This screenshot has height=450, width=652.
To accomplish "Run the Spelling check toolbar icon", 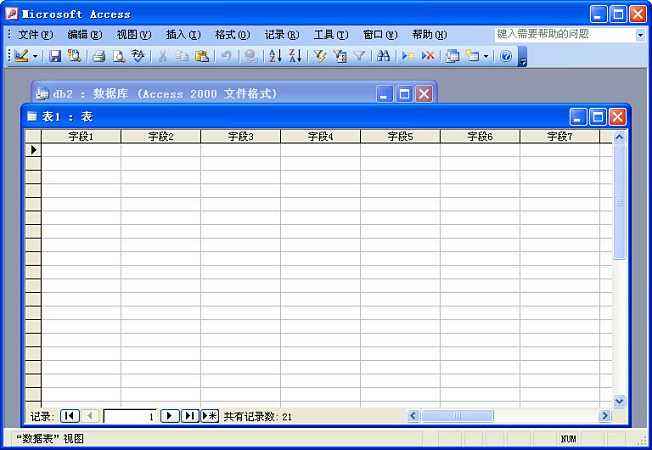I will coord(138,56).
